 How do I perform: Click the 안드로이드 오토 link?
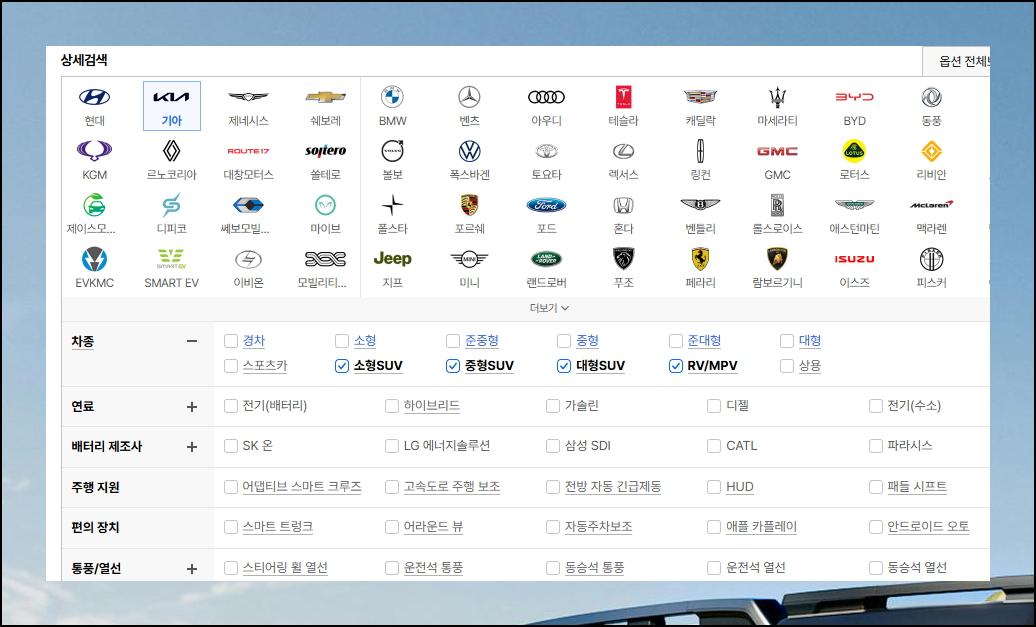click(x=928, y=527)
